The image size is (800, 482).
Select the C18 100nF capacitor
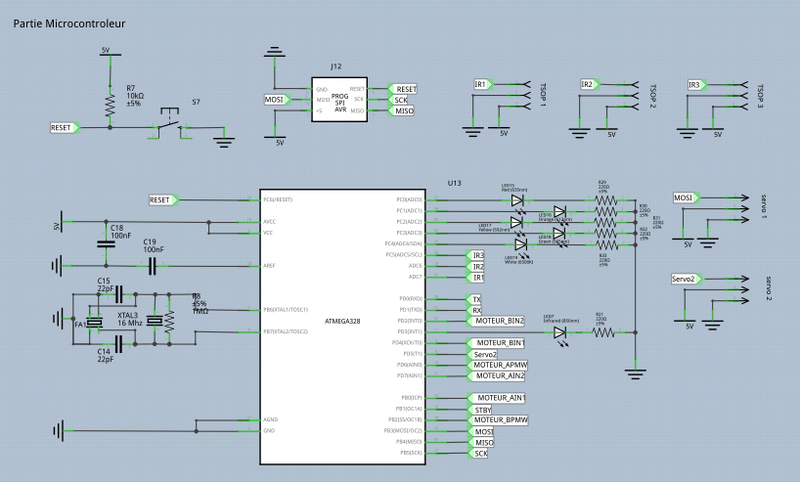[105, 243]
